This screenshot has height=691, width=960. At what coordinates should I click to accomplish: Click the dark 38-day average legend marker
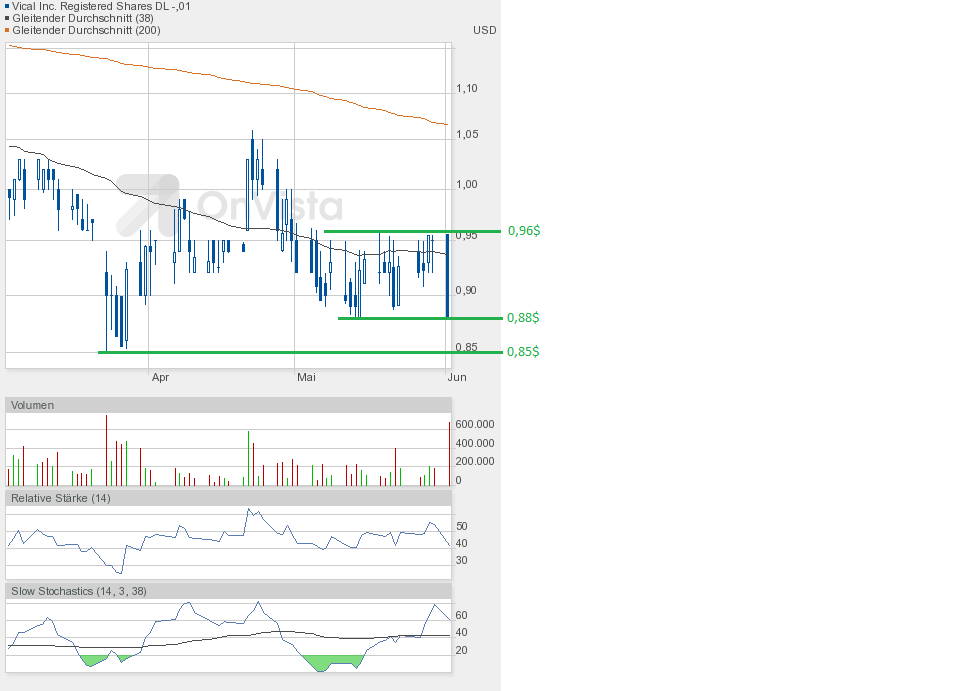(7, 18)
